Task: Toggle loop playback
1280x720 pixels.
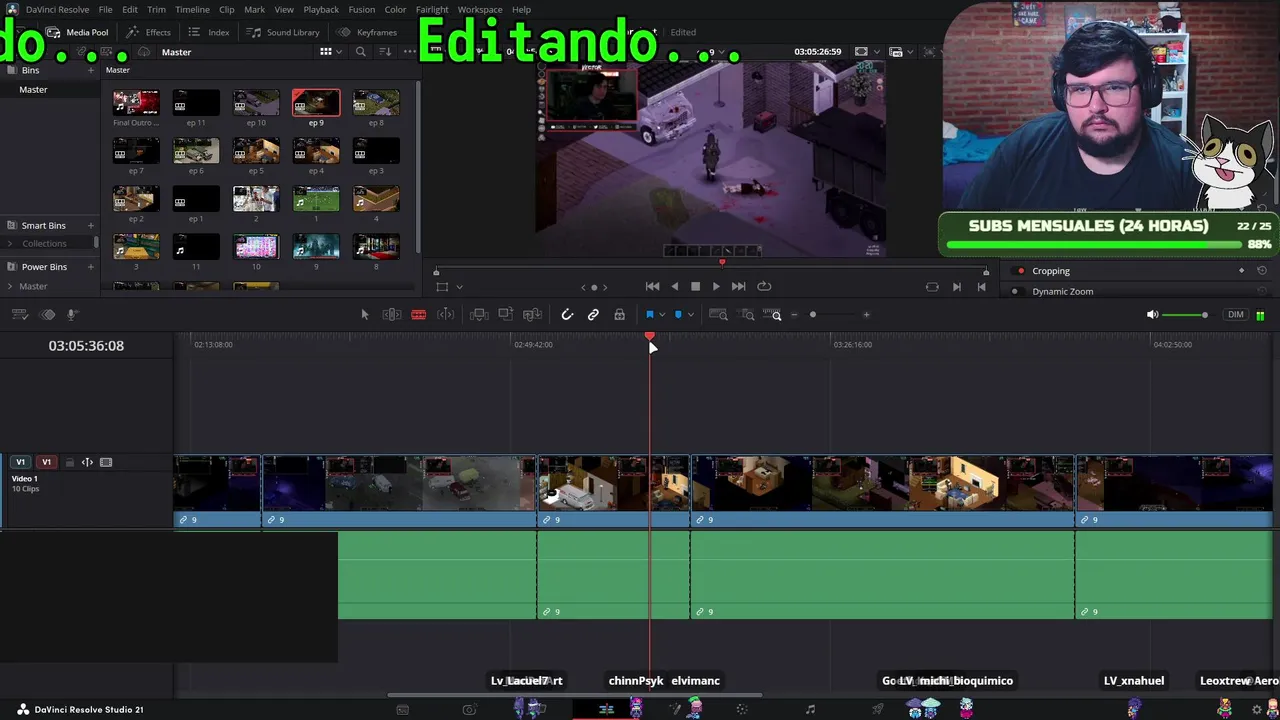Action: click(x=764, y=287)
